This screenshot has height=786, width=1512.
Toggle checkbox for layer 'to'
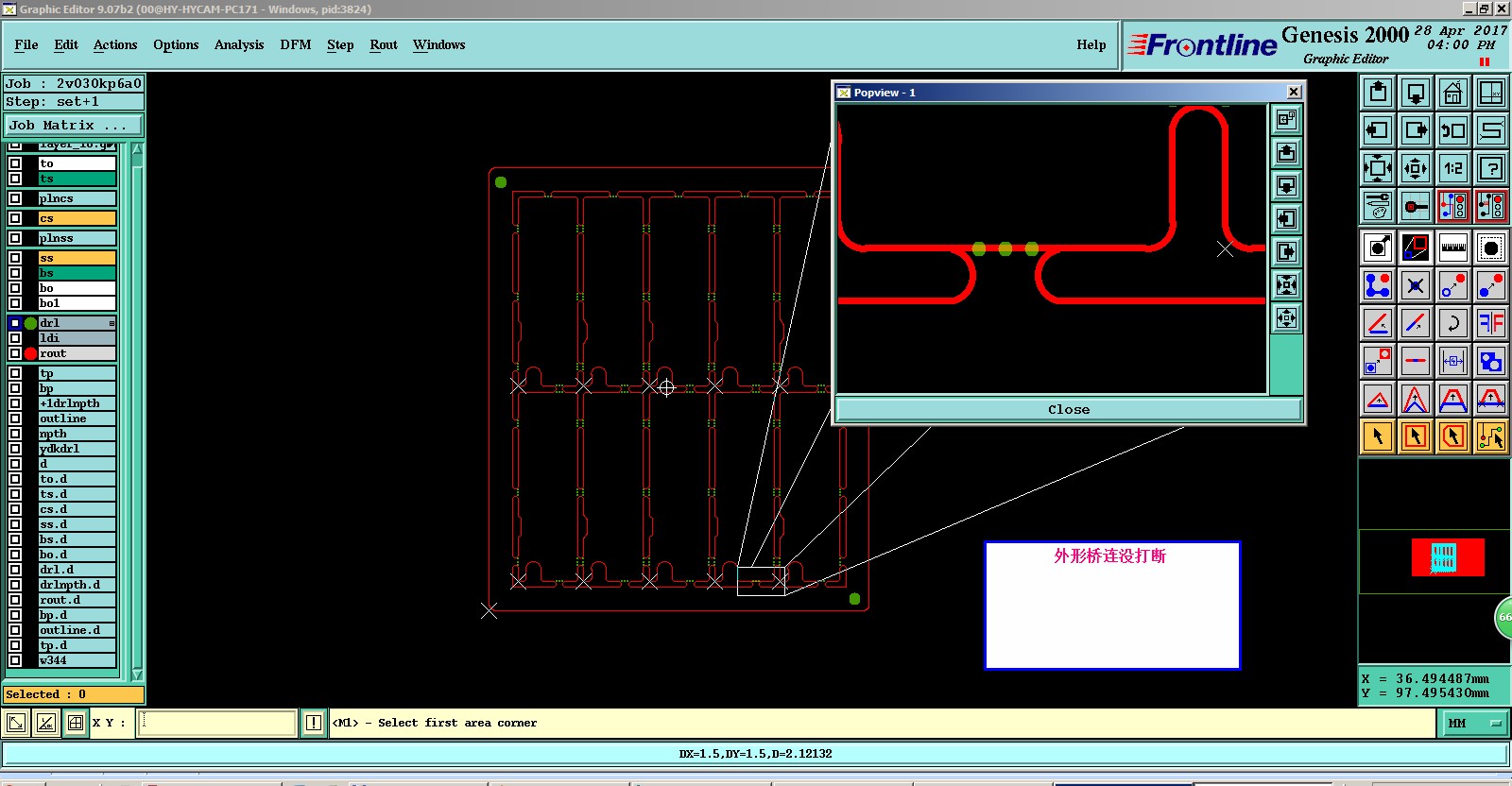pyautogui.click(x=15, y=163)
